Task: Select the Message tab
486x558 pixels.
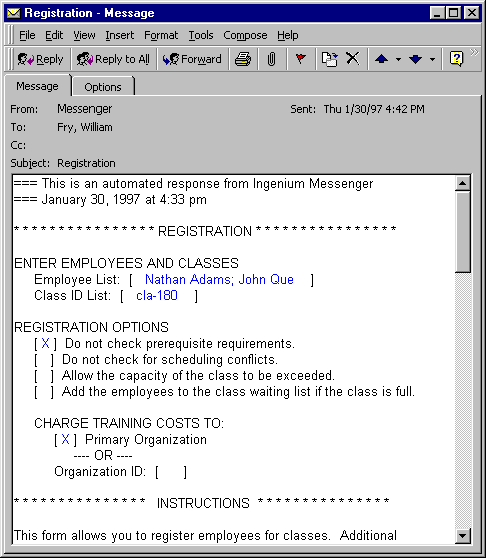Action: click(x=37, y=86)
